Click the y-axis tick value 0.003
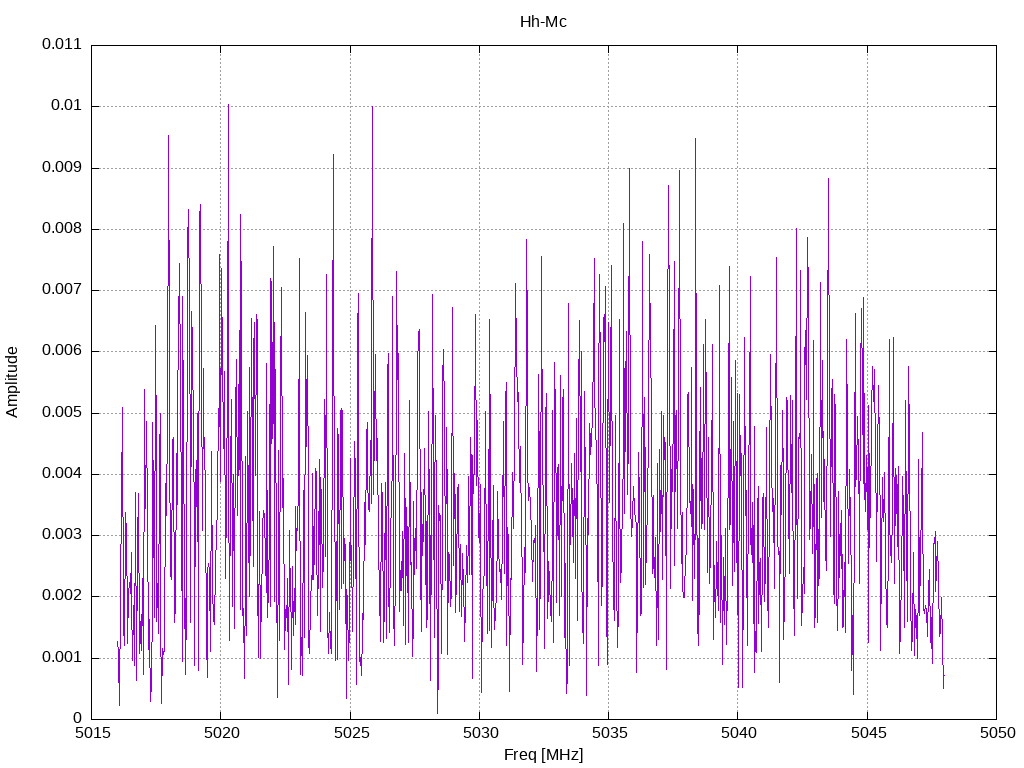Screen dimensions: 1024x768 point(62,534)
